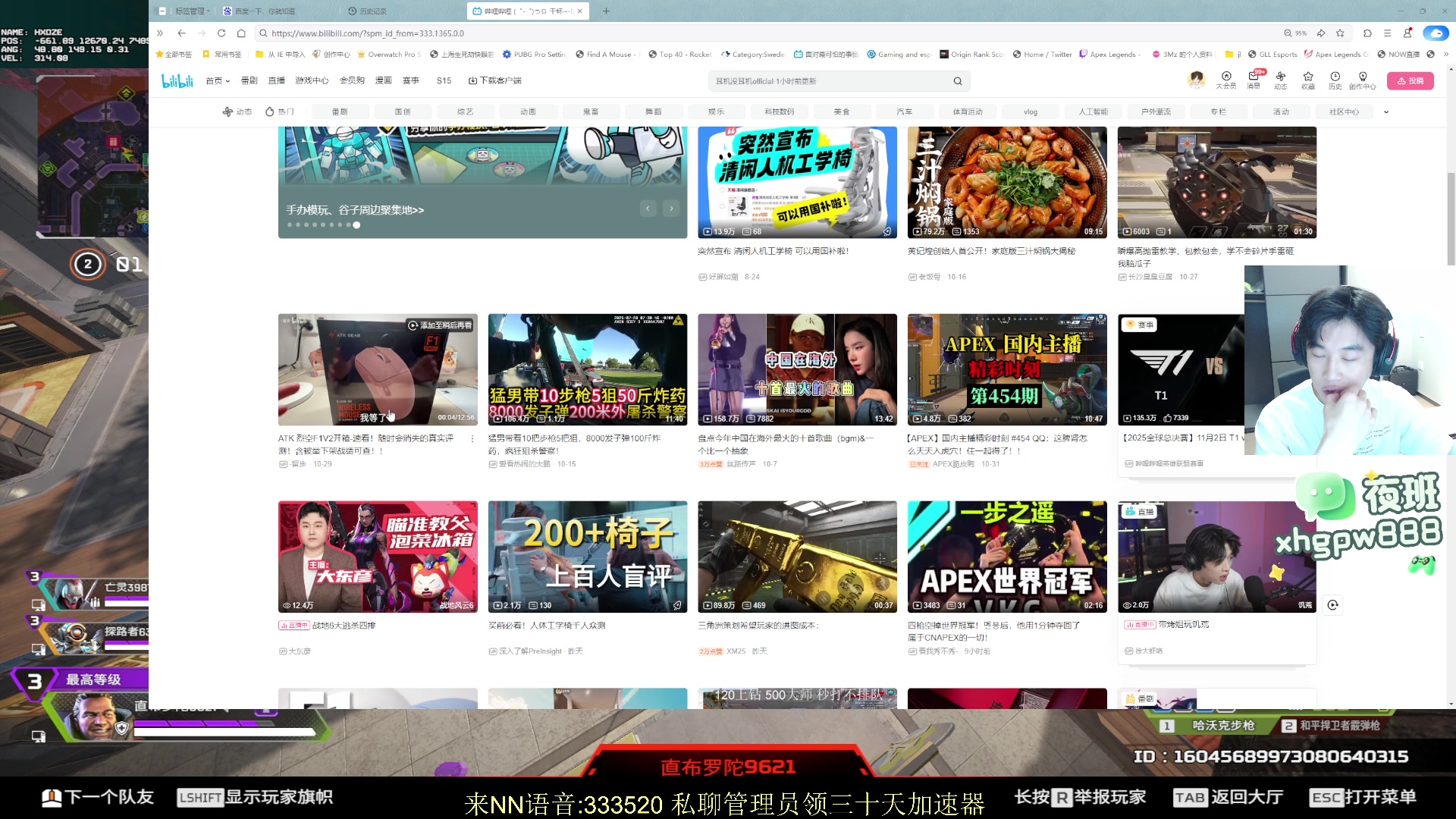
Task: Advance the banner carousel with right arrow
Action: (670, 208)
